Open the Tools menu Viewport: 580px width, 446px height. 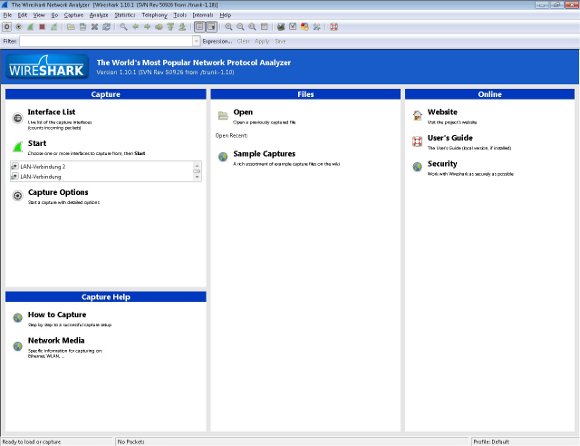coord(180,15)
